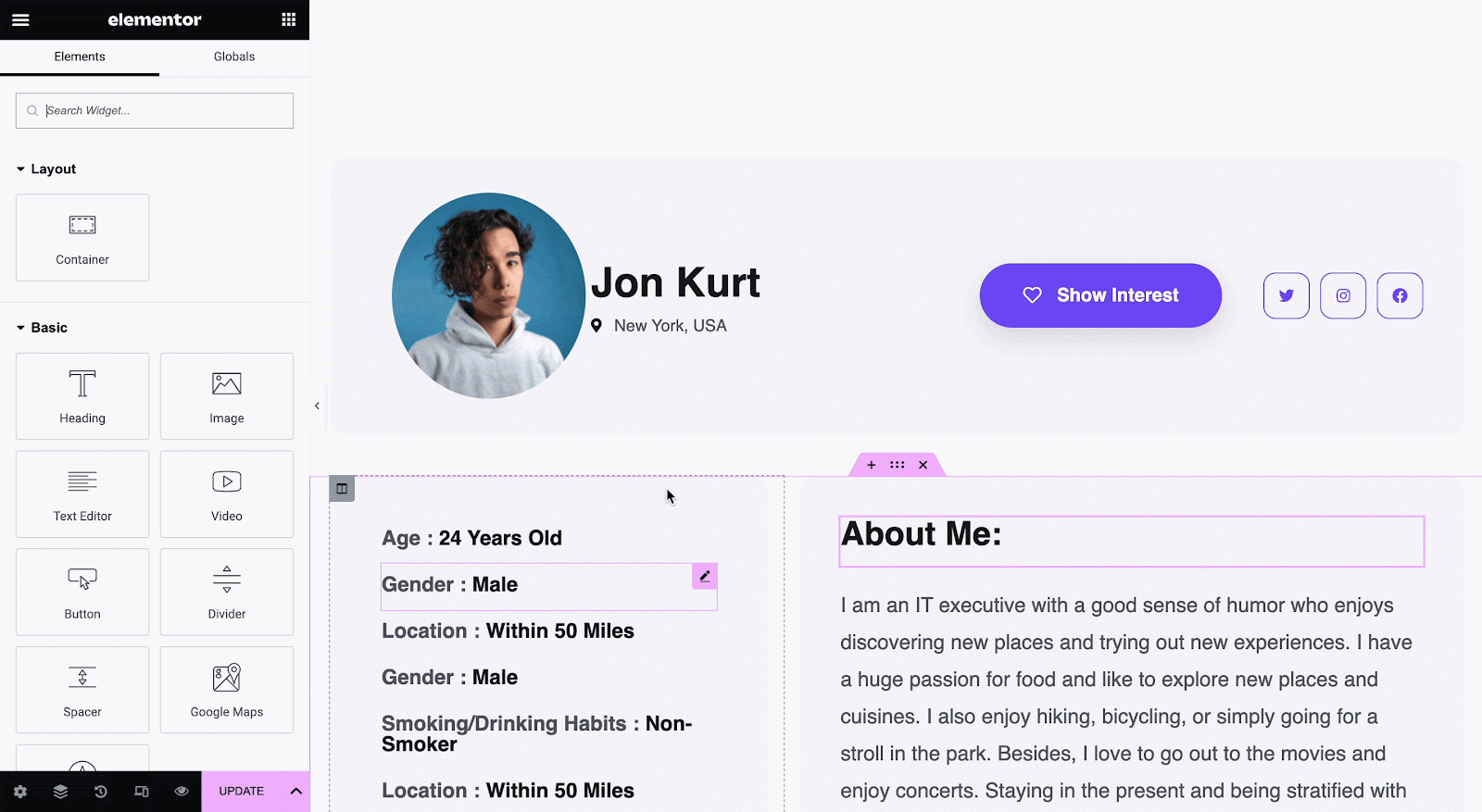Collapse the Elementor panel with the arrow handle
The width and height of the screenshot is (1482, 812).
click(x=317, y=406)
